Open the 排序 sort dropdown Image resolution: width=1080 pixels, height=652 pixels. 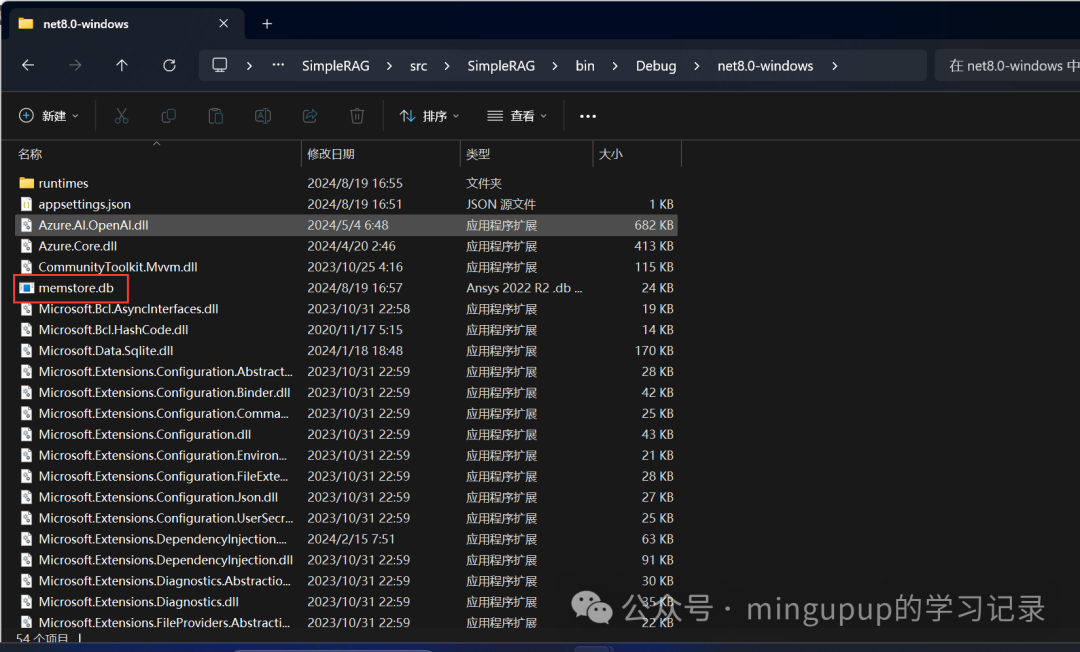tap(428, 115)
